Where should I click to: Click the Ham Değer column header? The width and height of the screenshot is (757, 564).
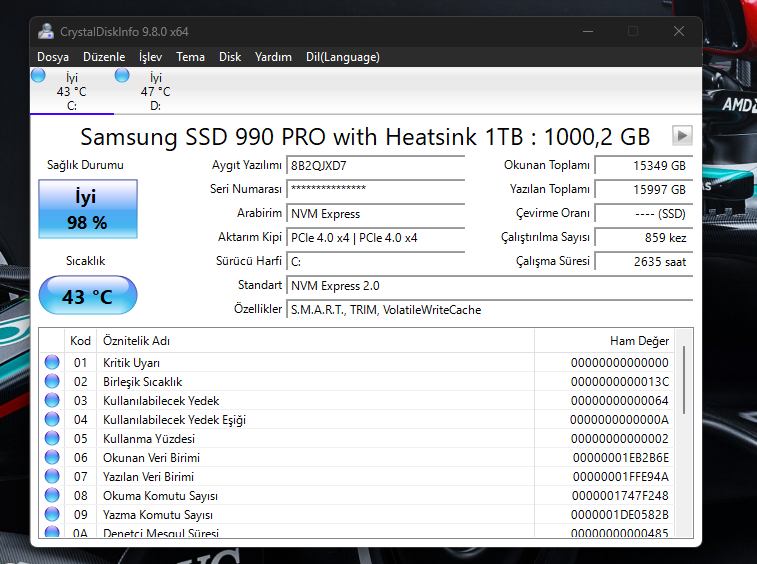tap(604, 341)
